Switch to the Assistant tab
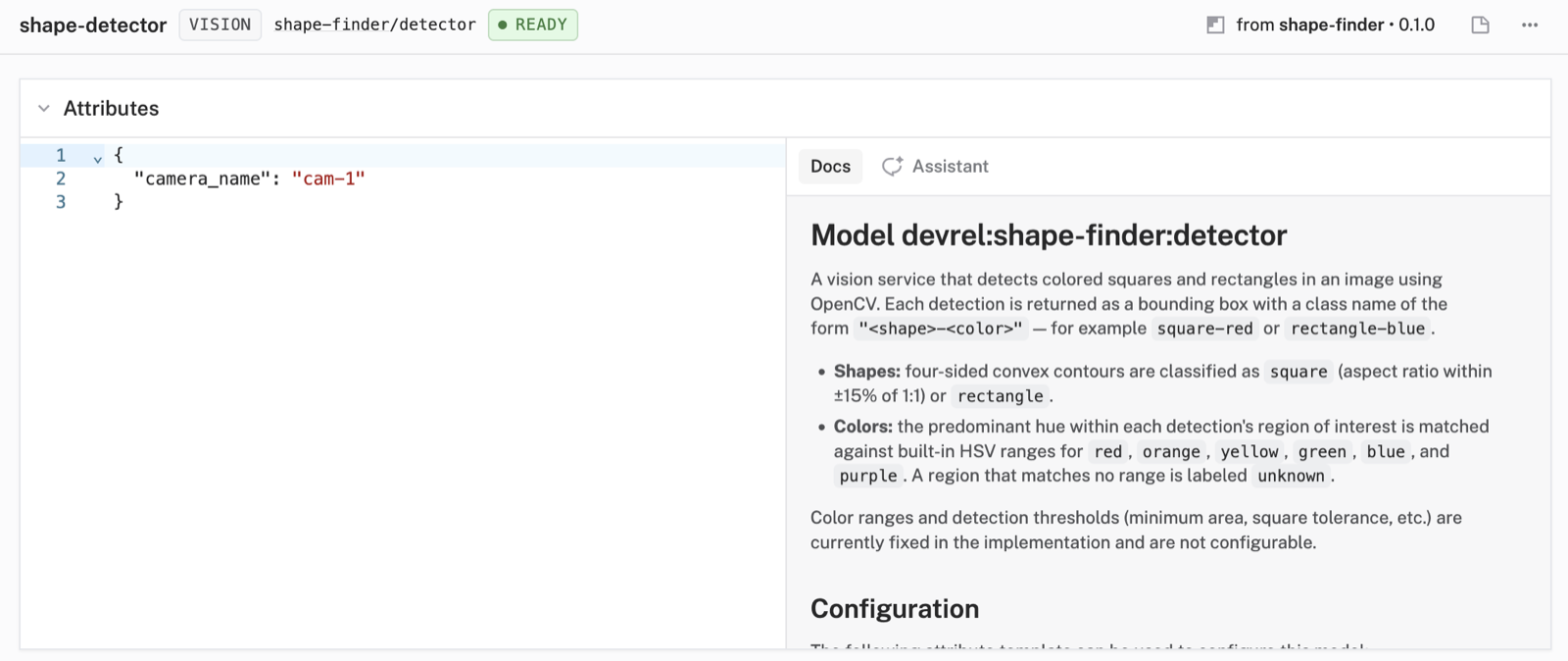Image resolution: width=1568 pixels, height=661 pixels. point(935,167)
